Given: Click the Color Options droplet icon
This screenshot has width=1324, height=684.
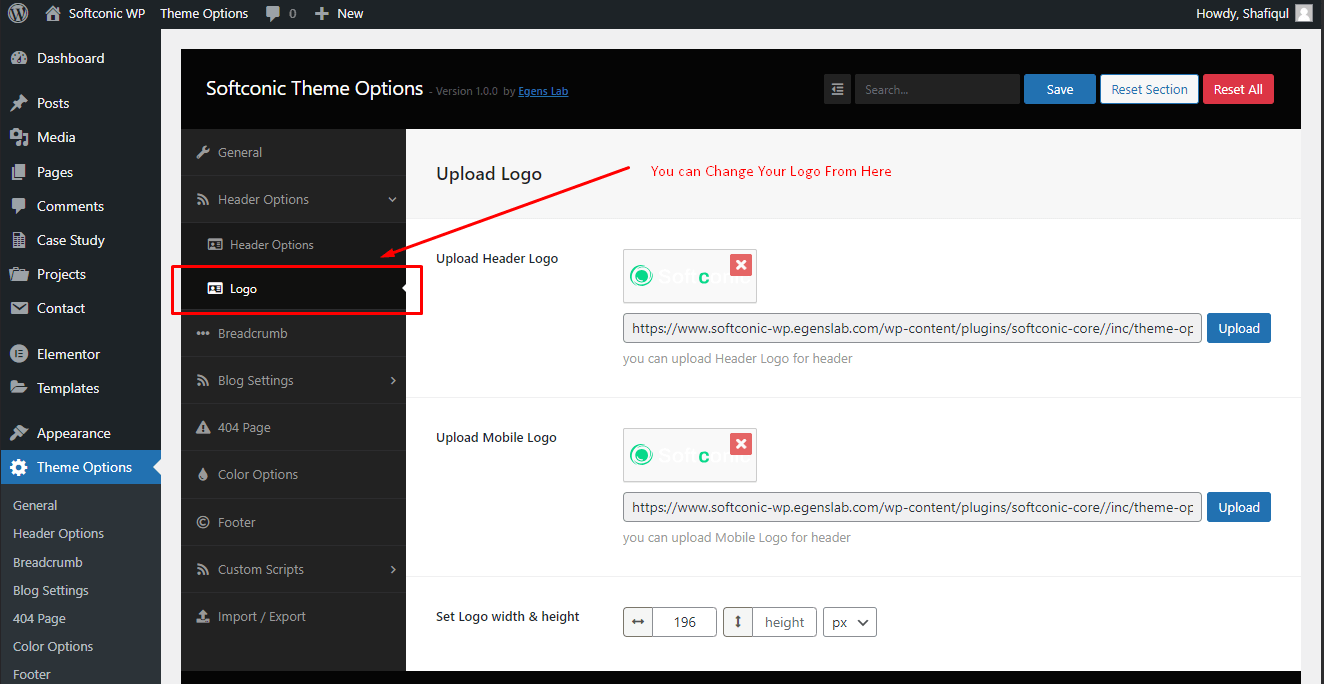Looking at the screenshot, I should (203, 474).
